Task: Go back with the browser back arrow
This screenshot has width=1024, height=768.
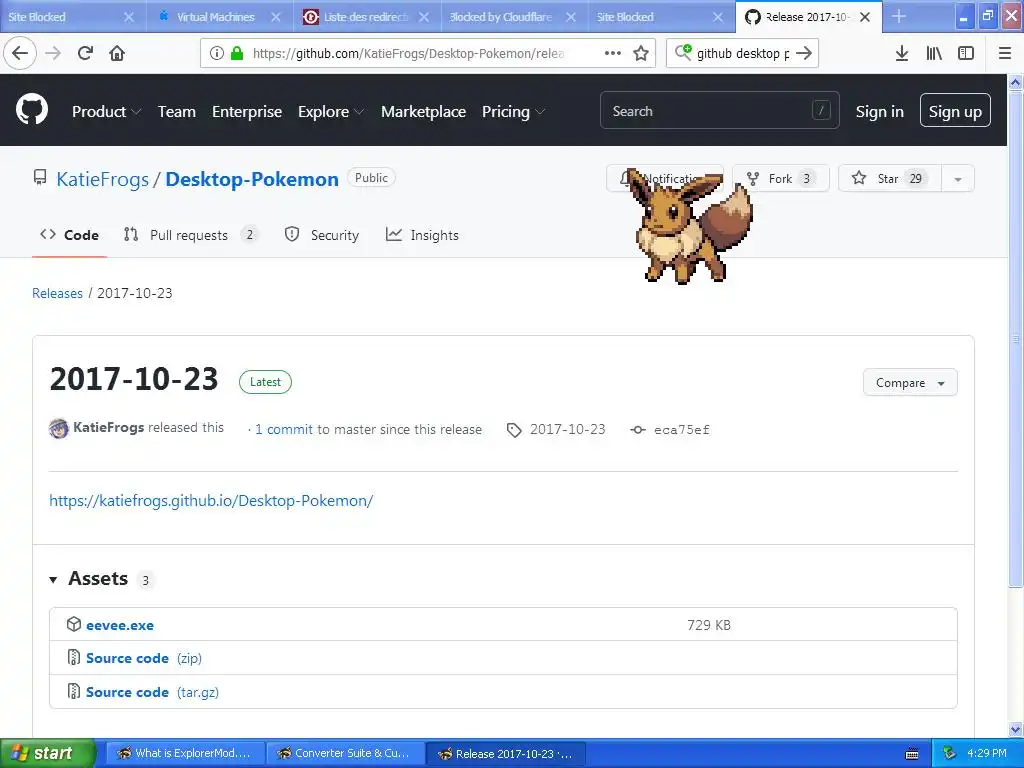Action: [20, 53]
